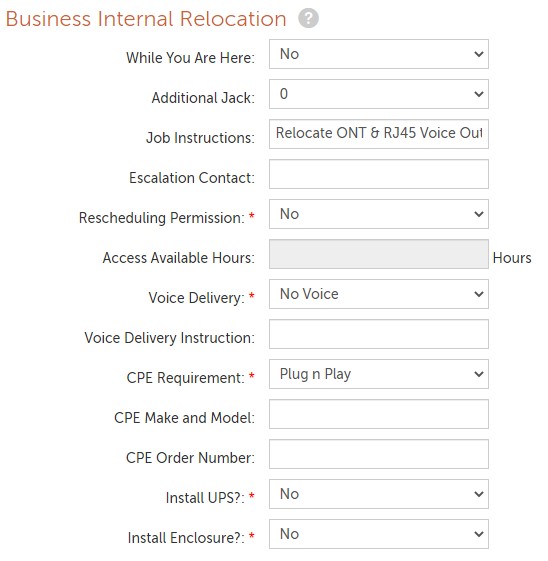
Task: Open the Voice Delivery dropdown
Action: 379,294
